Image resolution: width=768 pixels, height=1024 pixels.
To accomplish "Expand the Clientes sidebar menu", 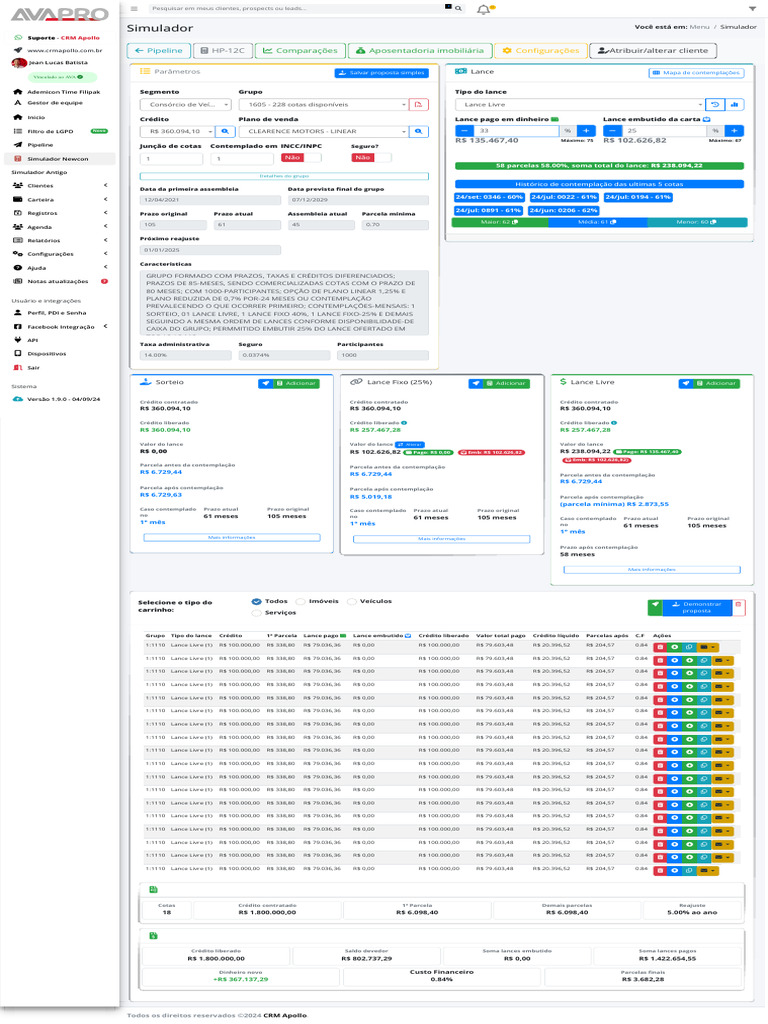I will tap(59, 185).
